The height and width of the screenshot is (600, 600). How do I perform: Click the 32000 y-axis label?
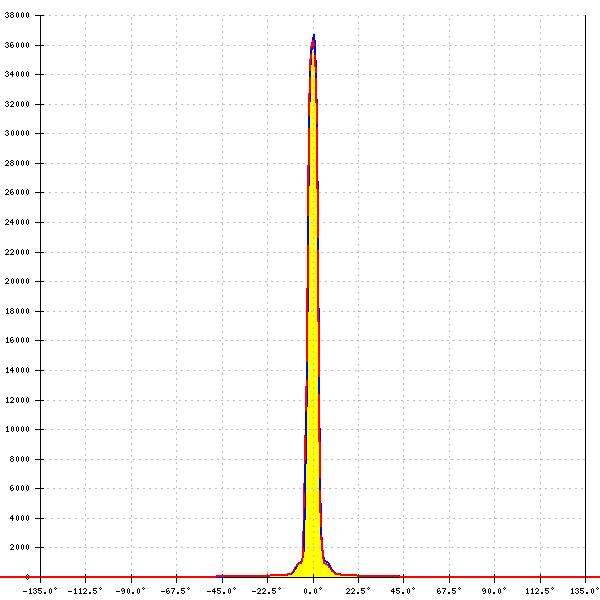[x=17, y=104]
